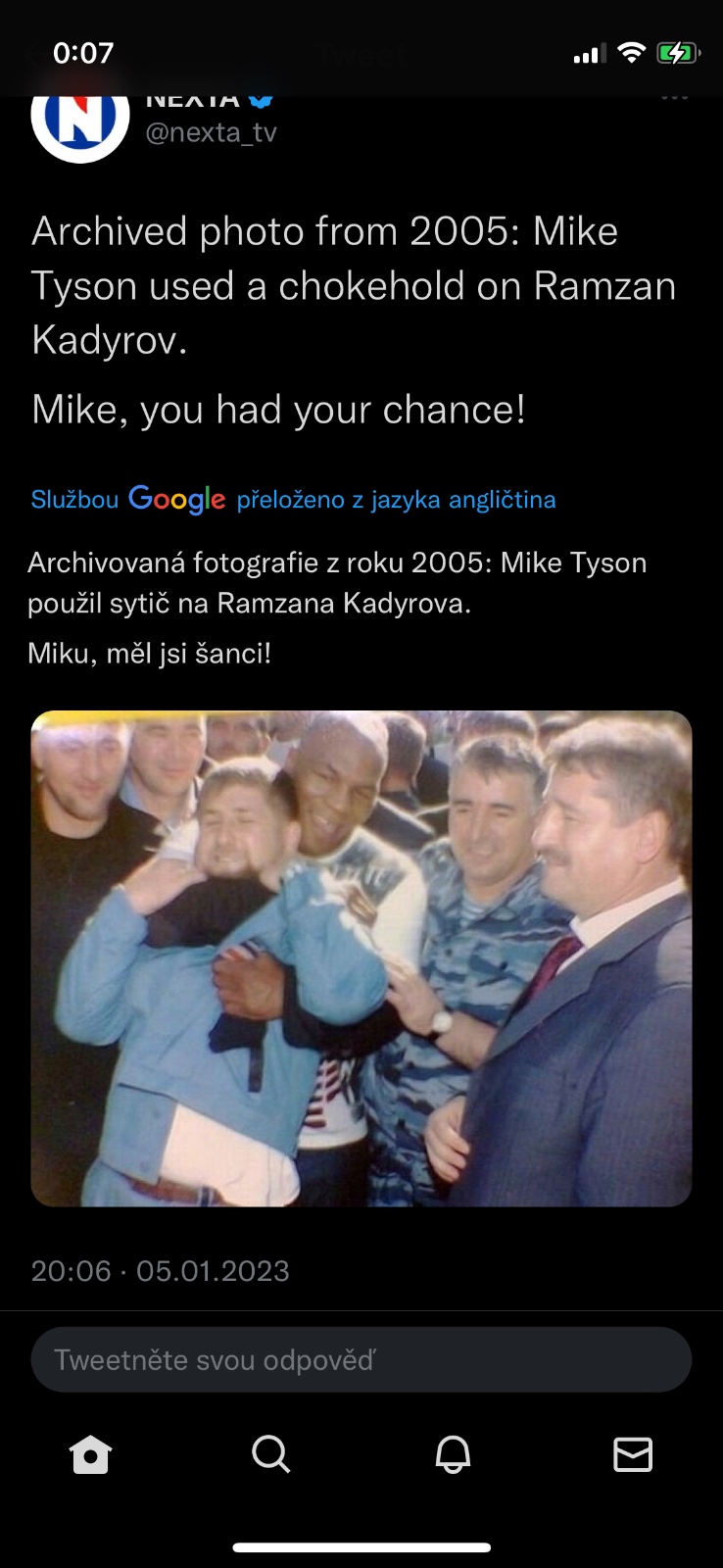Tap the battery charging status icon
The width and height of the screenshot is (723, 1568).
tap(678, 53)
